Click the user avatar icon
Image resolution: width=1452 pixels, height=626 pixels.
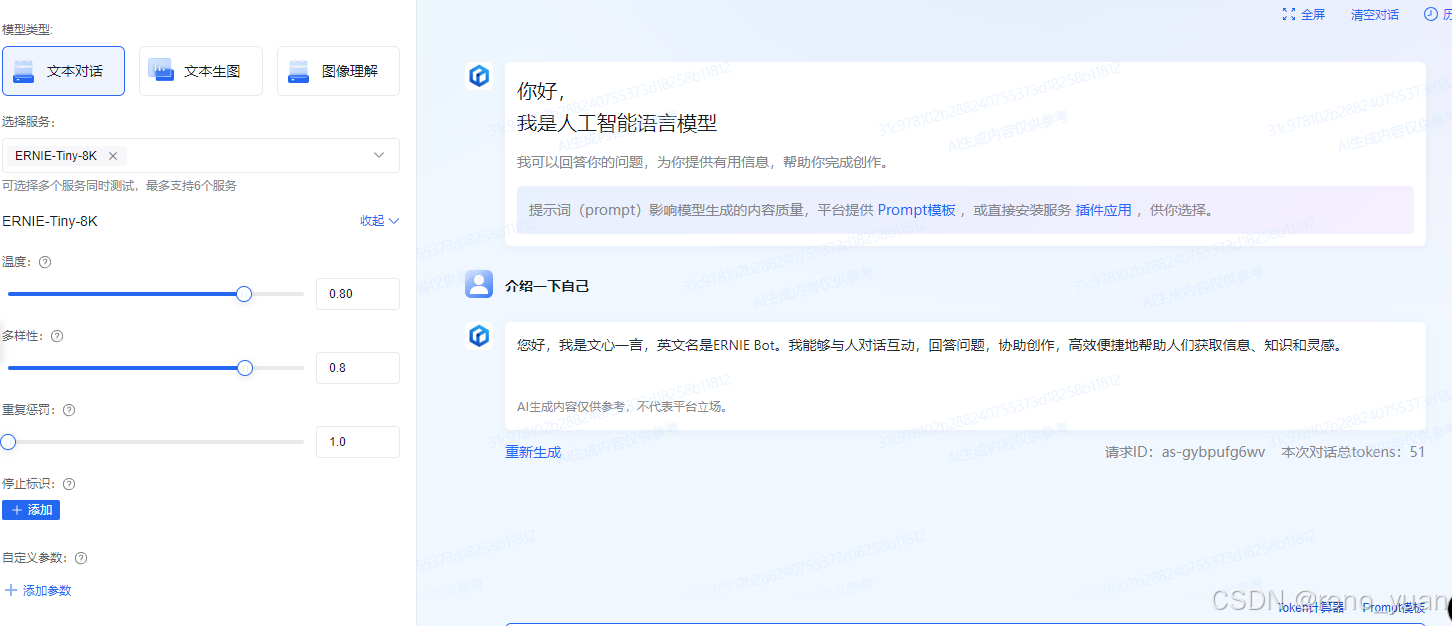tap(479, 284)
